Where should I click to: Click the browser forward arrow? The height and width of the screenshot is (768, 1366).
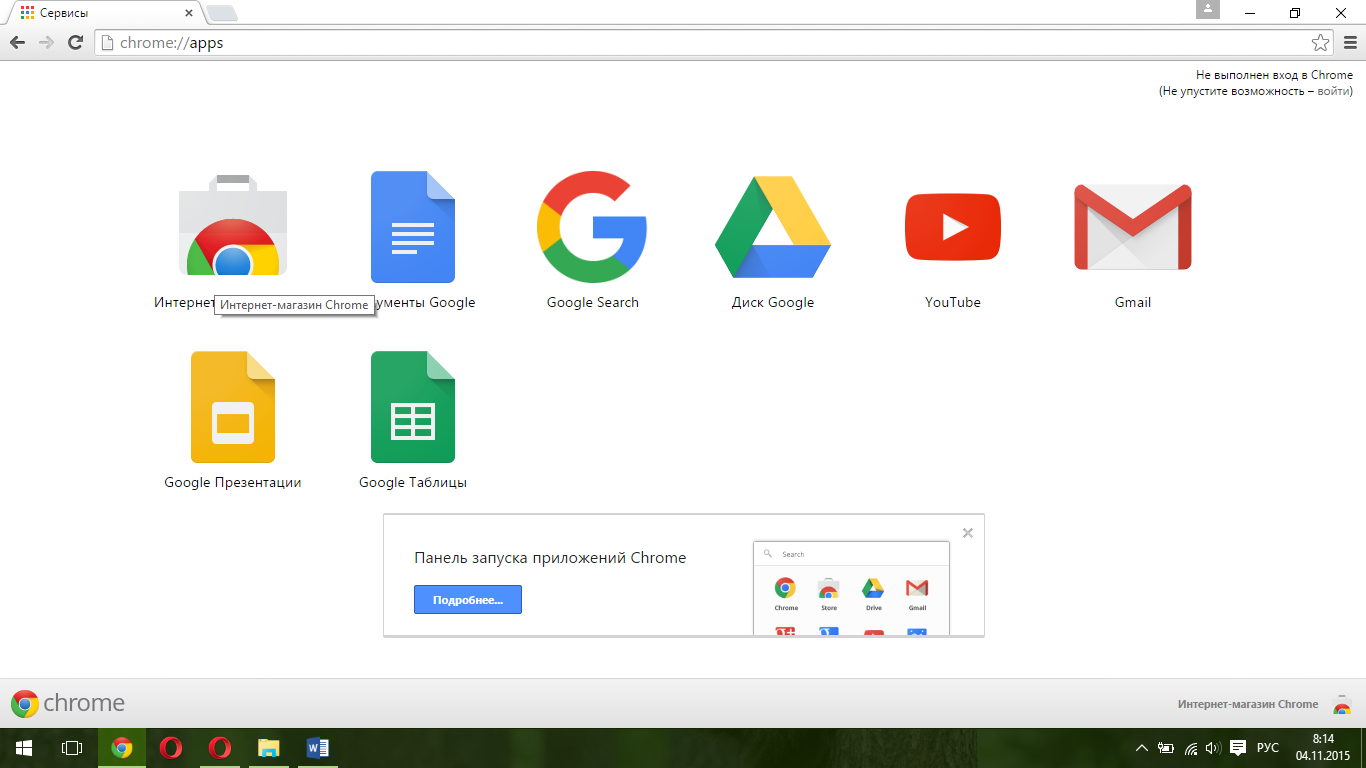(x=46, y=43)
